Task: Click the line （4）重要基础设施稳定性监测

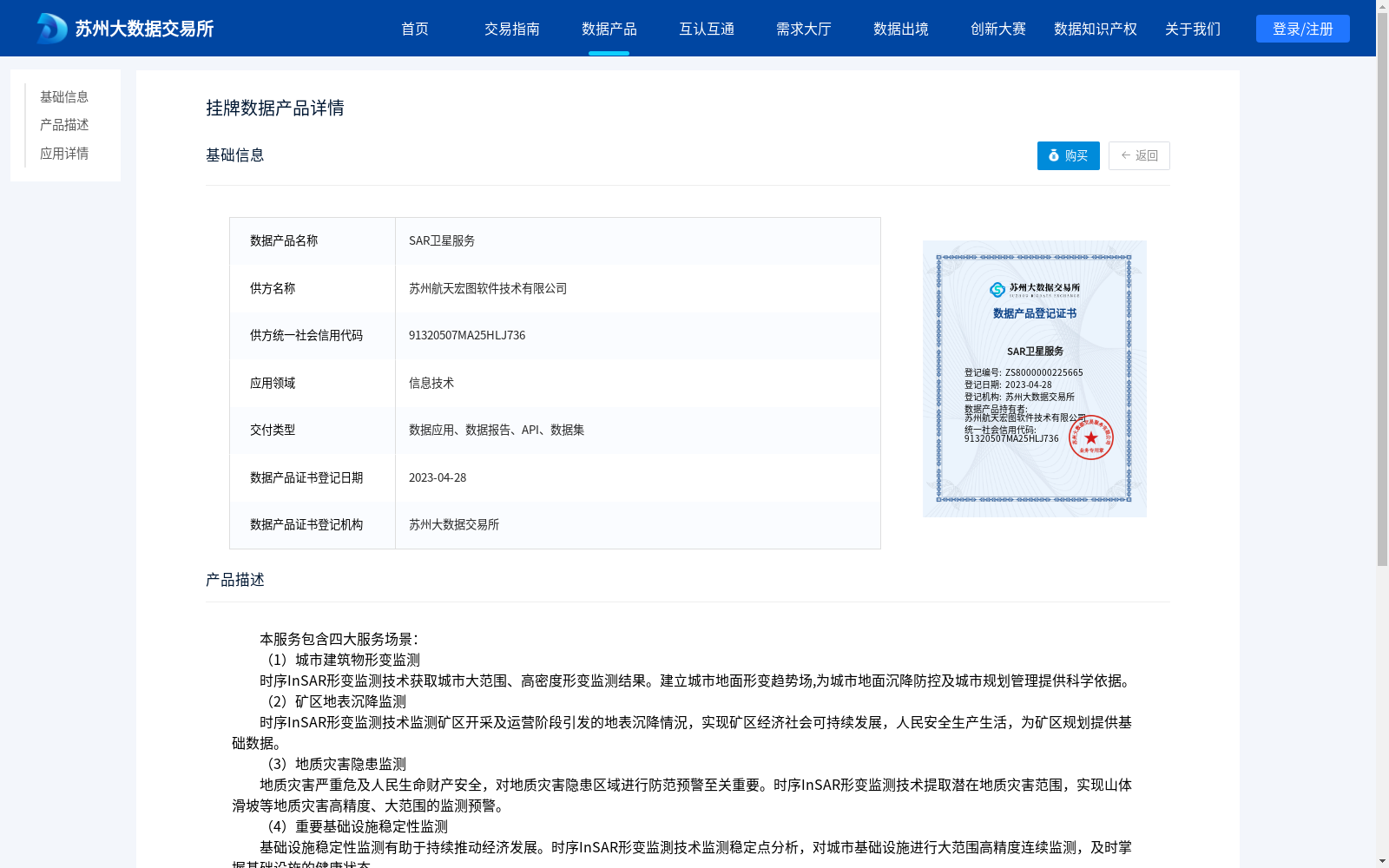Action: click(354, 826)
